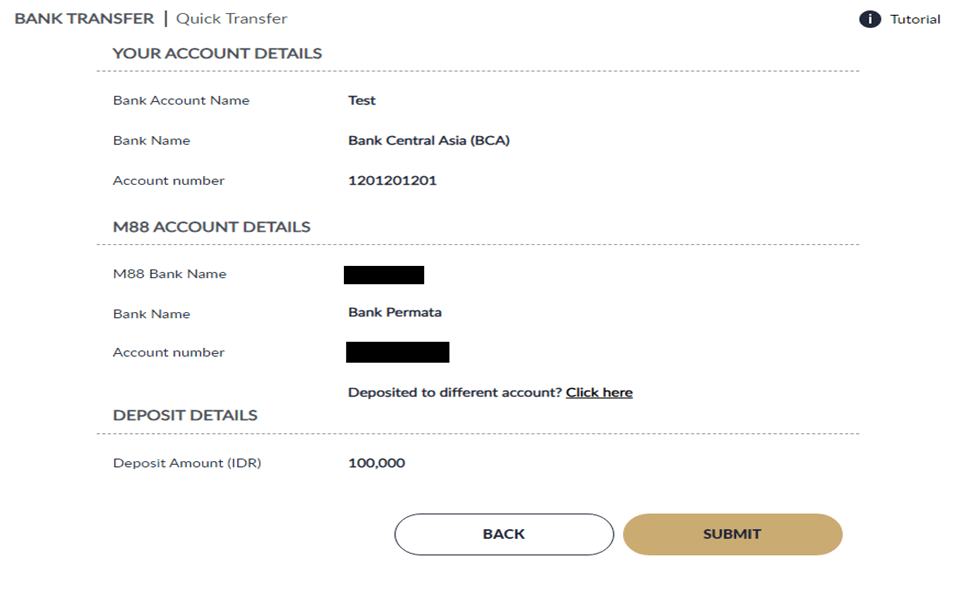Click the "Deposited to different account?" text

454,392
